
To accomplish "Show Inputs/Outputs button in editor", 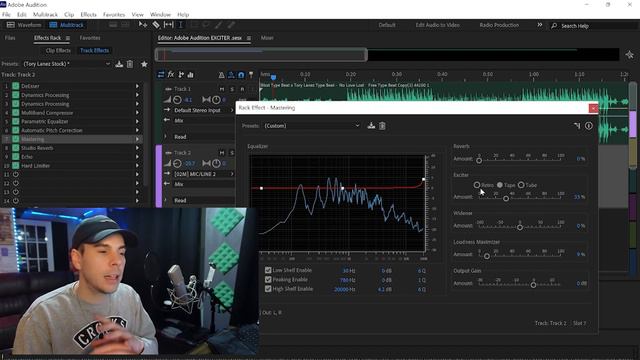I will [x=161, y=75].
